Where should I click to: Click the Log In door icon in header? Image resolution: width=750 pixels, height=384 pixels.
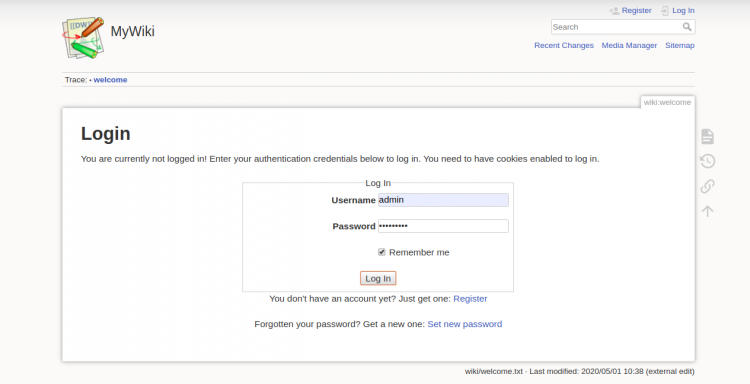tap(665, 11)
